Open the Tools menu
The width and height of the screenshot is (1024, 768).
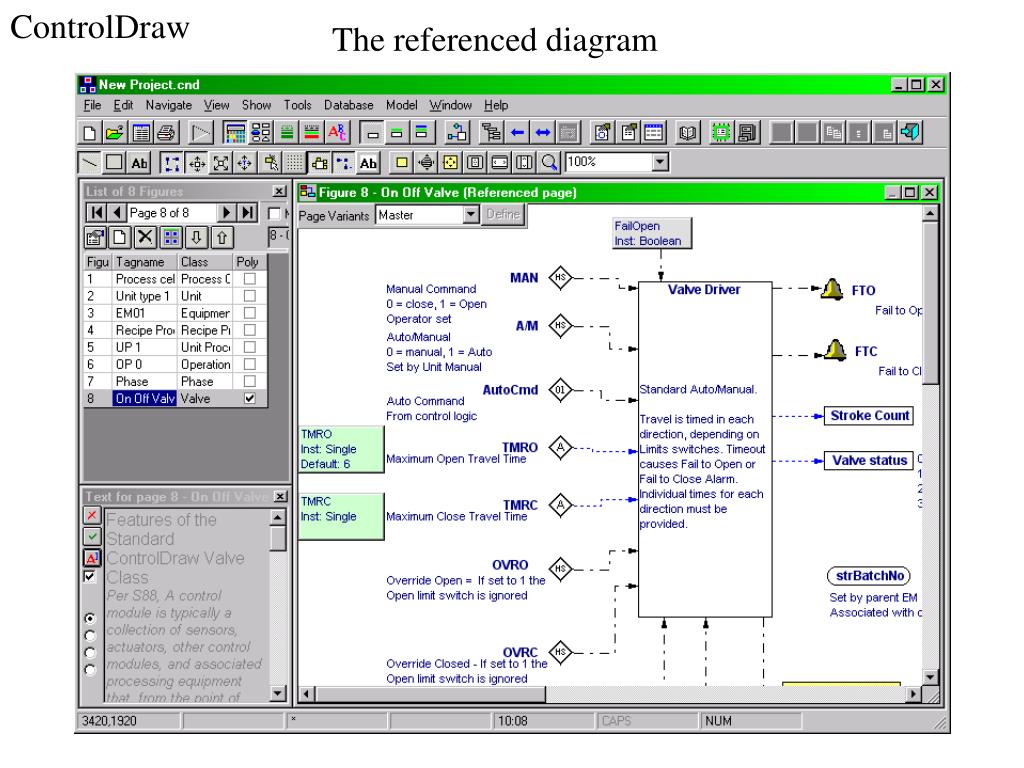click(297, 105)
